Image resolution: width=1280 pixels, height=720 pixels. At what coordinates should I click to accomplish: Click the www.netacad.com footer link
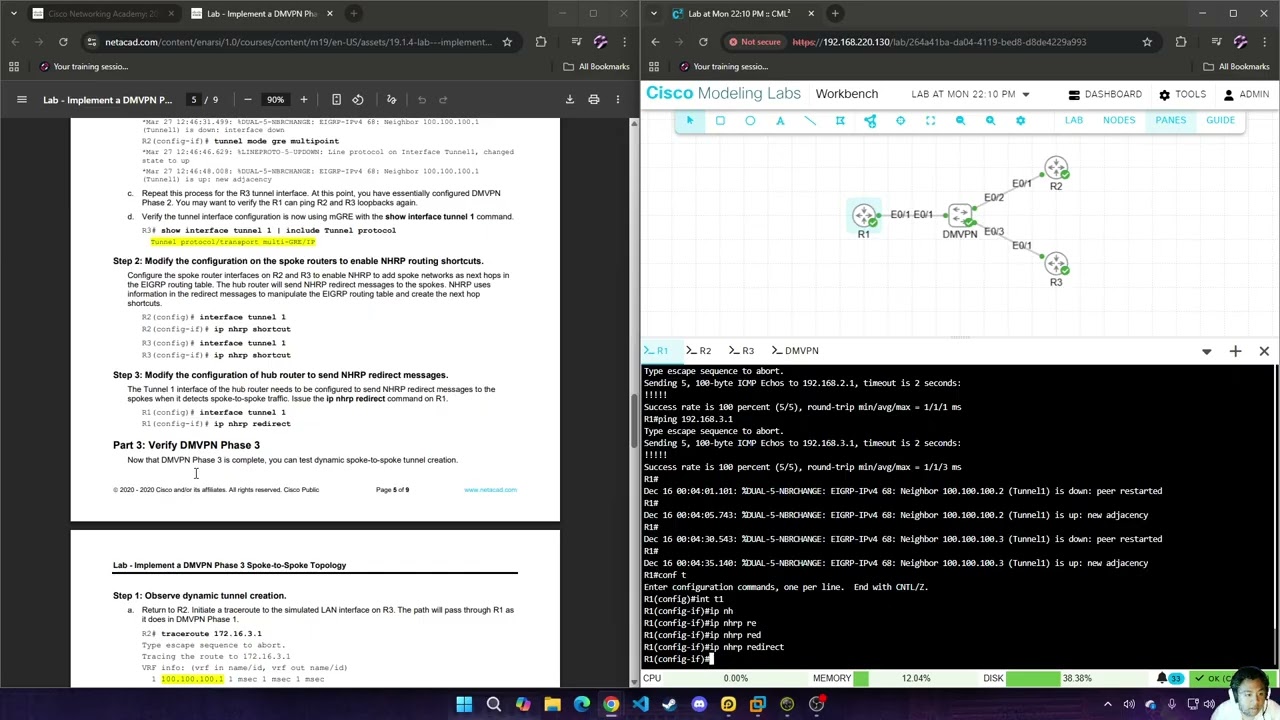click(x=490, y=490)
